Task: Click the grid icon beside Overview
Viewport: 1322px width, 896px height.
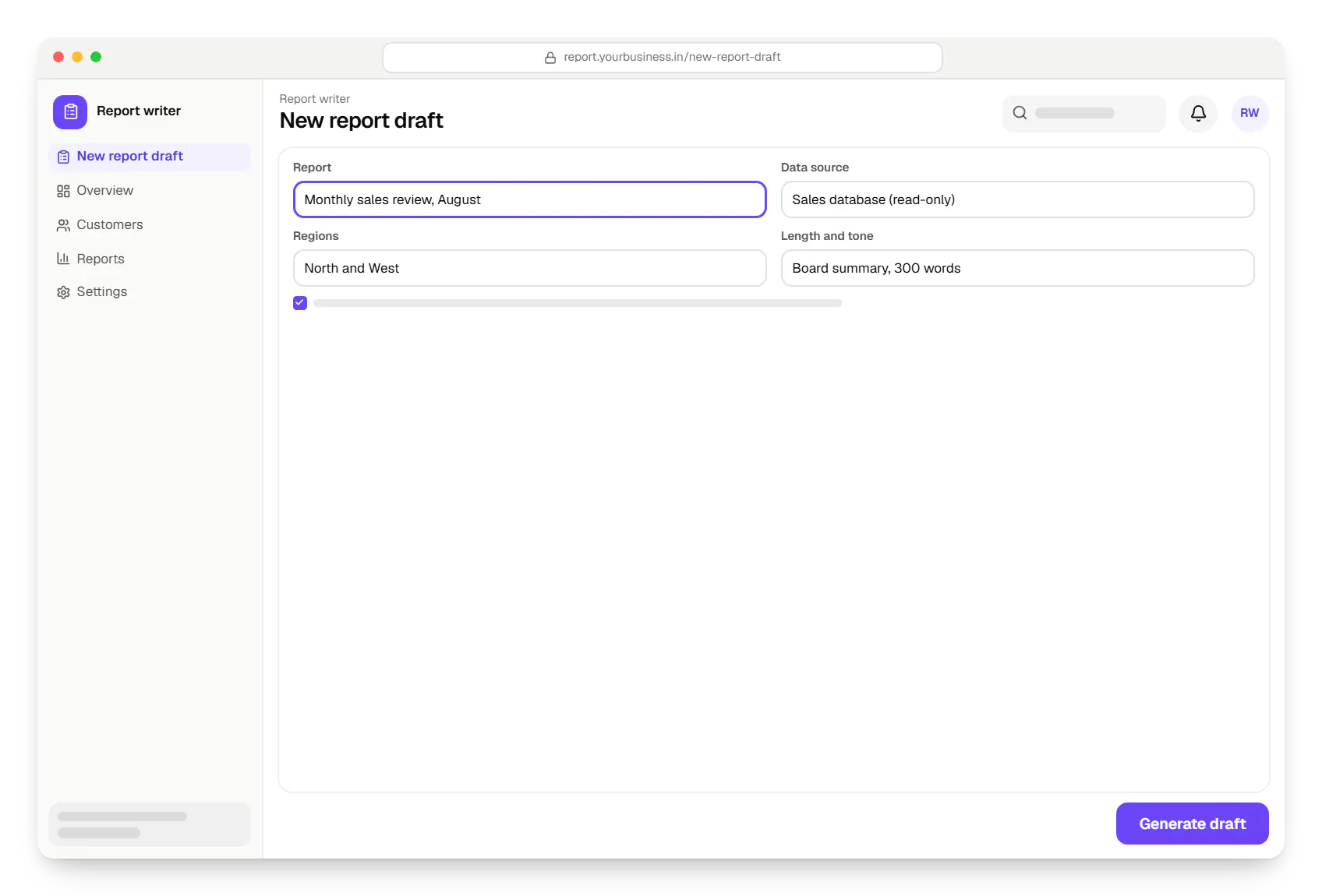Action: pos(64,191)
